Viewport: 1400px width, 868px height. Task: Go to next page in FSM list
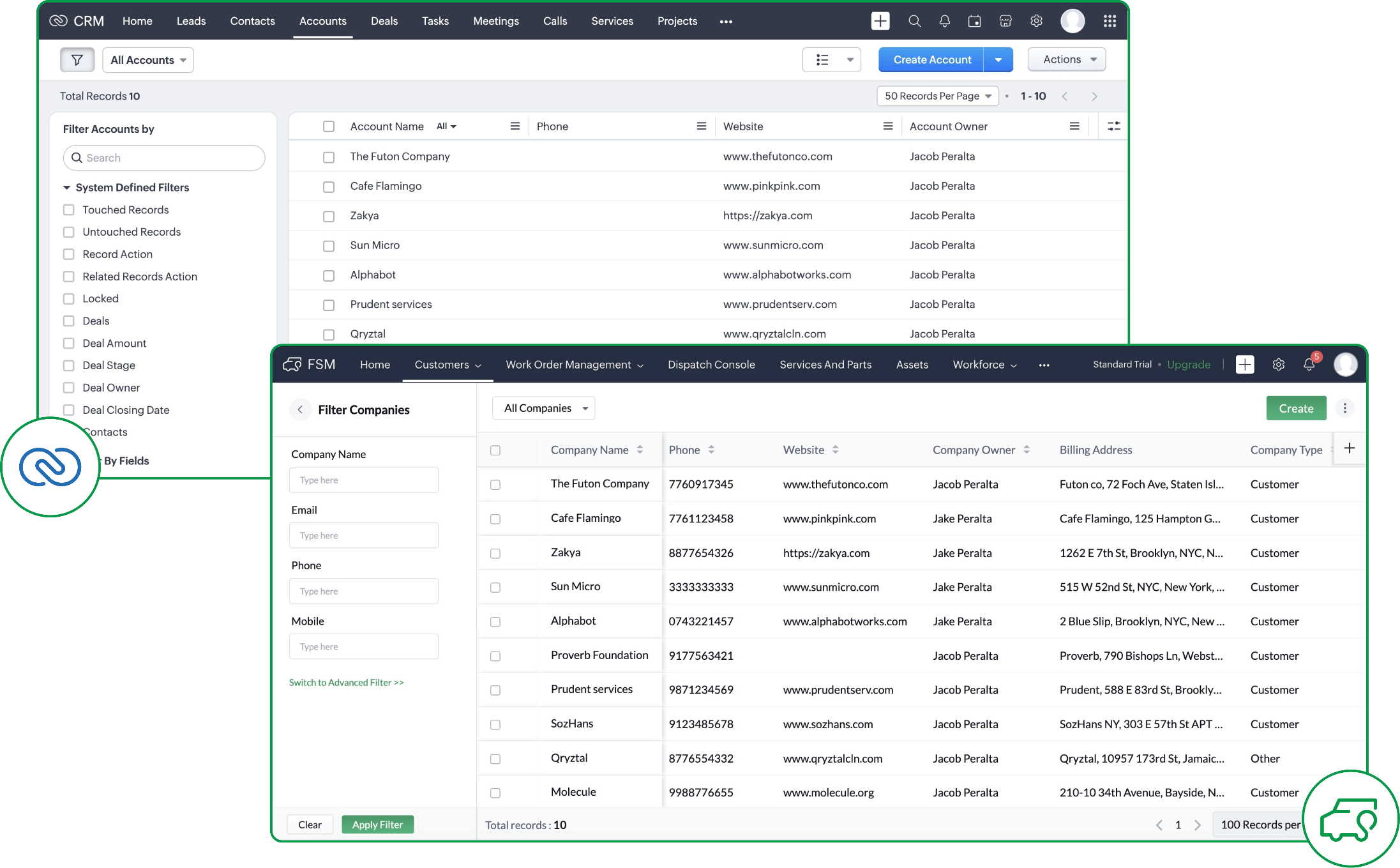coord(1198,825)
